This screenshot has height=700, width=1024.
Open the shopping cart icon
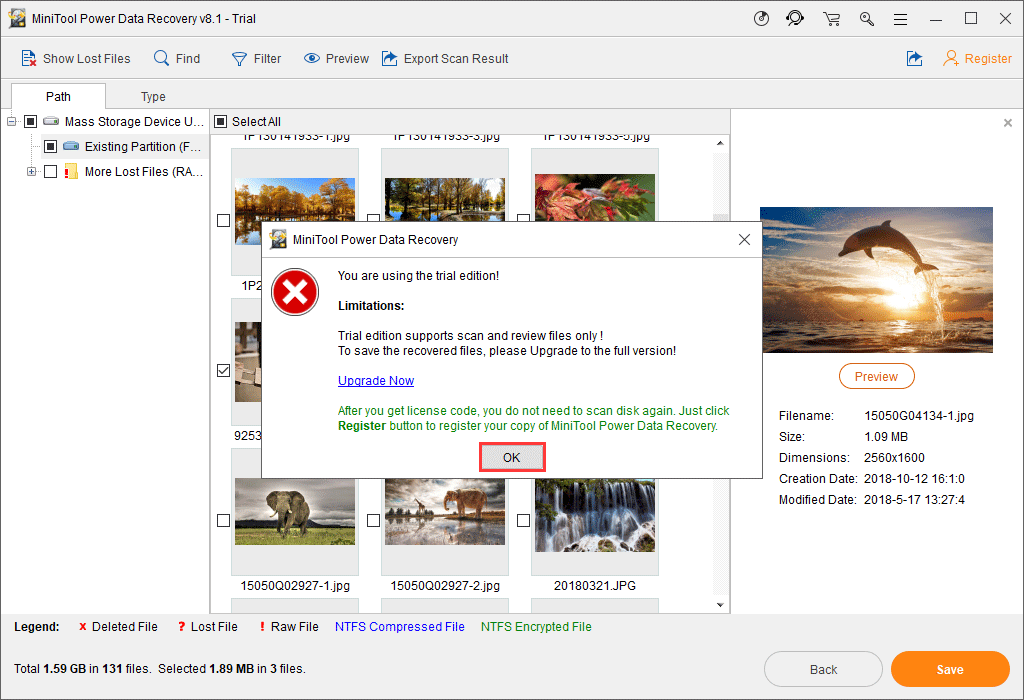(831, 19)
